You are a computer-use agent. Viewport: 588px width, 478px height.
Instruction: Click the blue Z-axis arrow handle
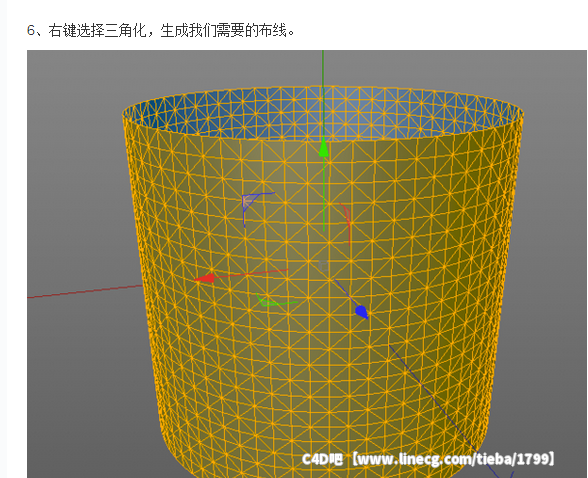coord(361,312)
